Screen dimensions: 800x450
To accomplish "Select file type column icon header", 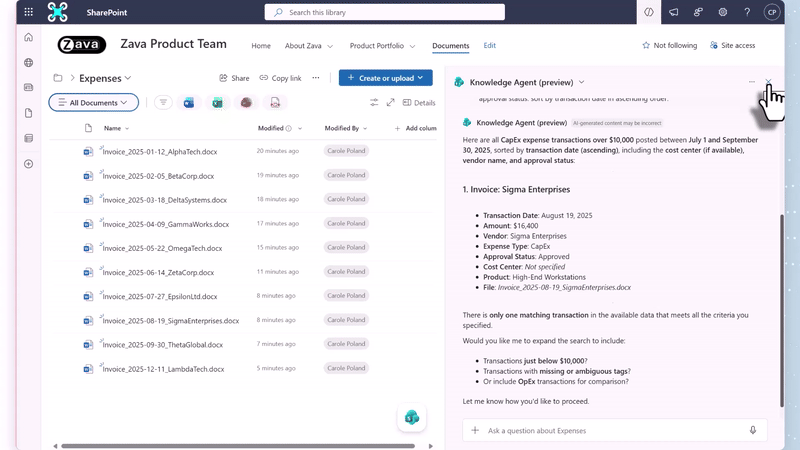I will coord(88,128).
